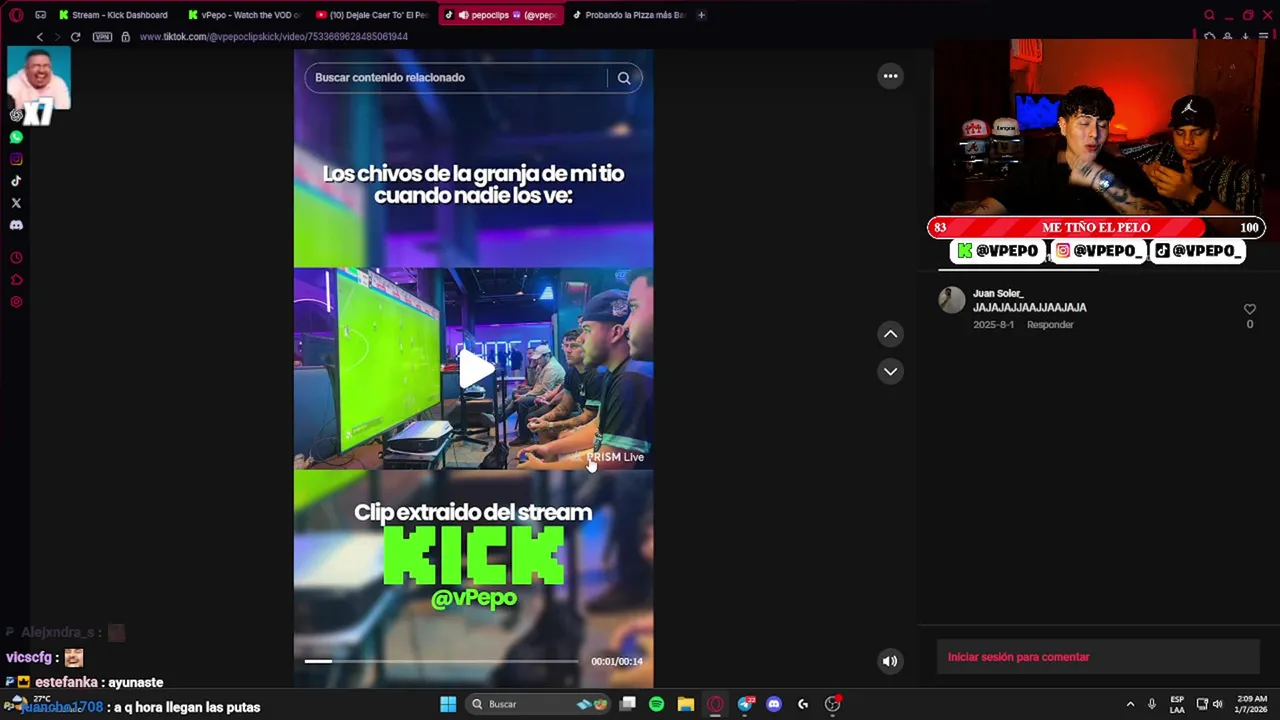Screen dimensions: 1280x720
Task: Go back with the browser back arrow
Action: click(40, 37)
